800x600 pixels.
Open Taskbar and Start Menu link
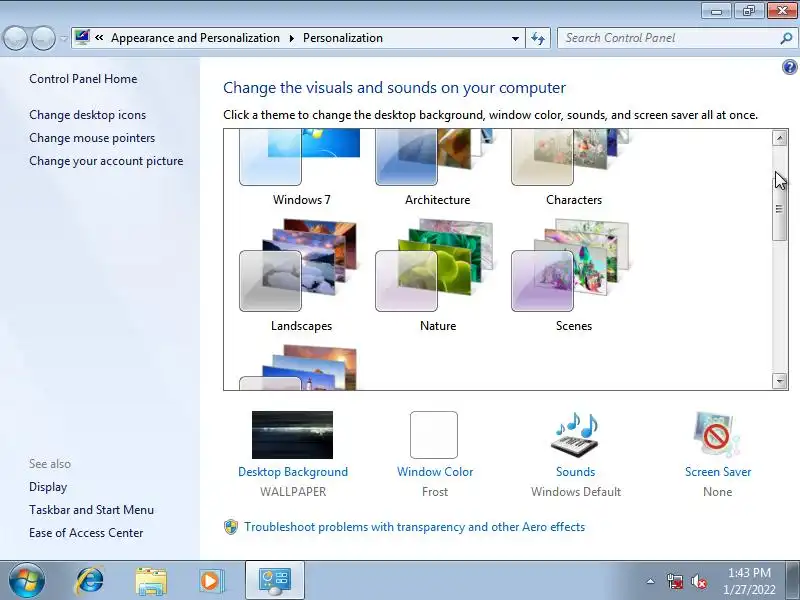point(91,510)
